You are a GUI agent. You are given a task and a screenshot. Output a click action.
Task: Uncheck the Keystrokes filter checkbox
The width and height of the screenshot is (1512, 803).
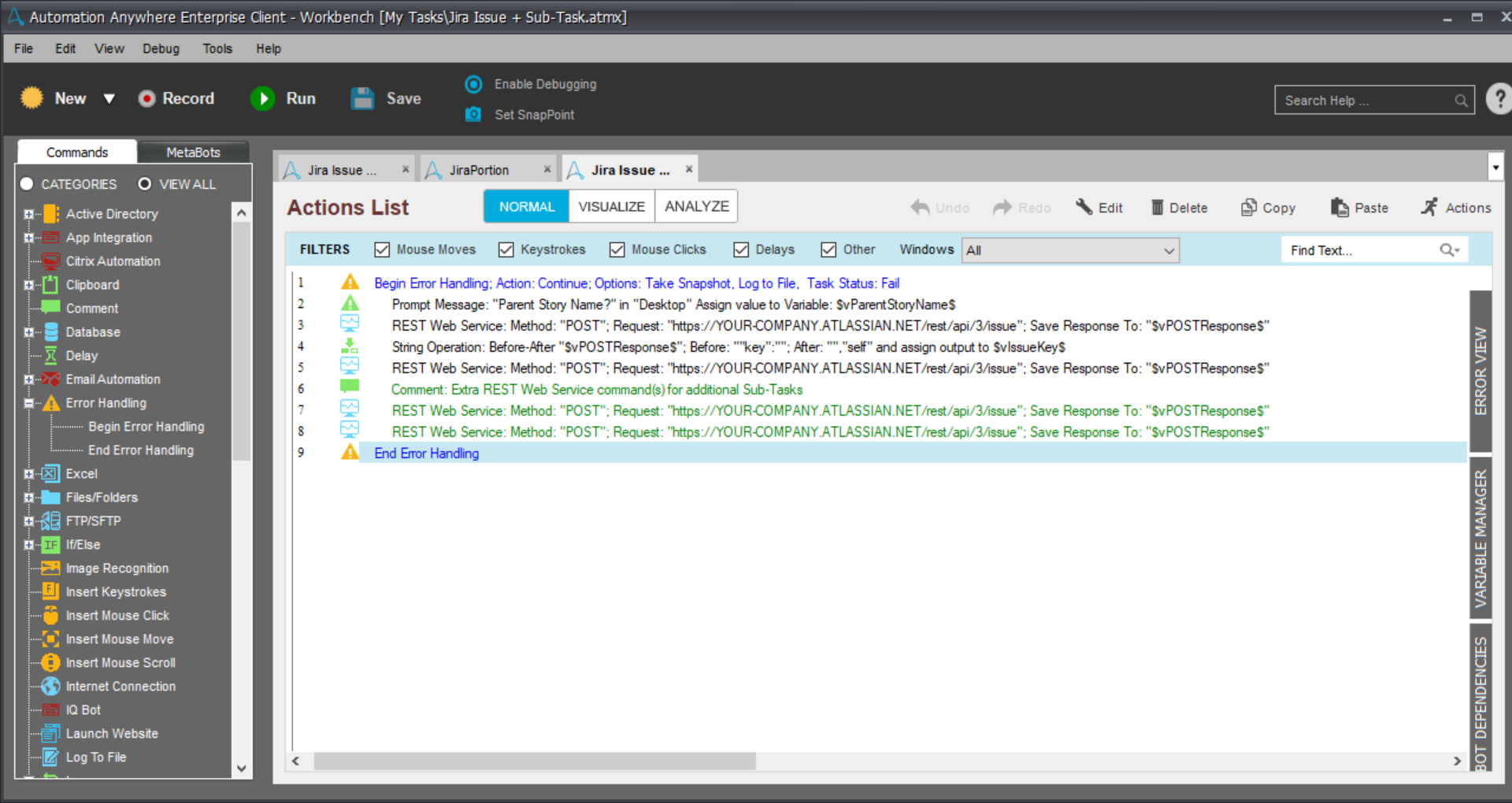point(506,250)
